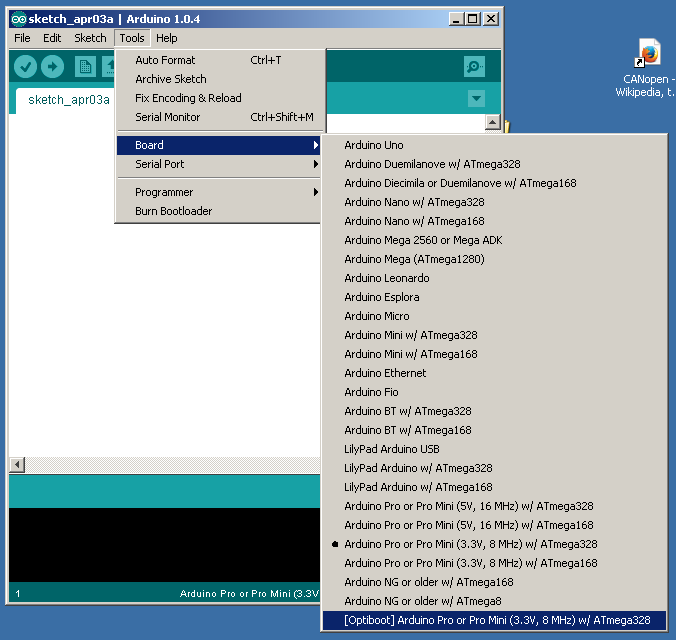Open the File menu
This screenshot has height=640, width=676.
click(22, 38)
